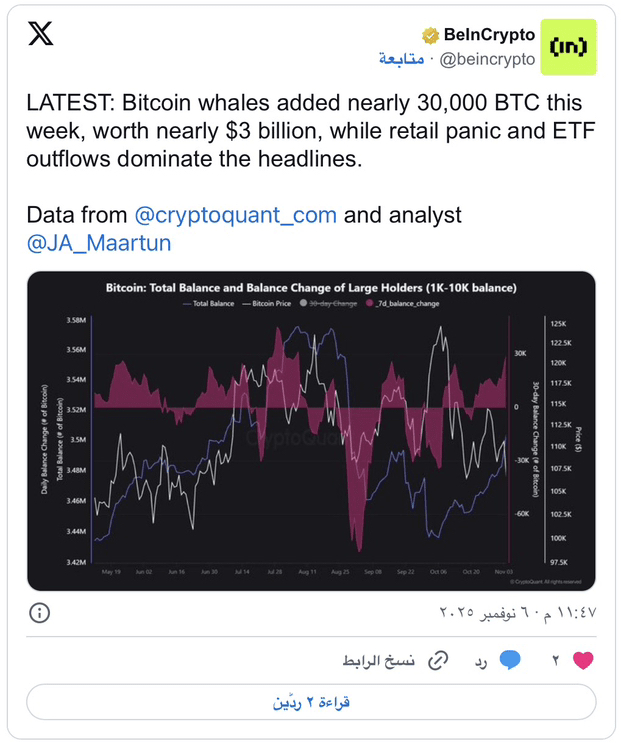Click the blue reply bubble icon
621x747 pixels.
(510, 660)
